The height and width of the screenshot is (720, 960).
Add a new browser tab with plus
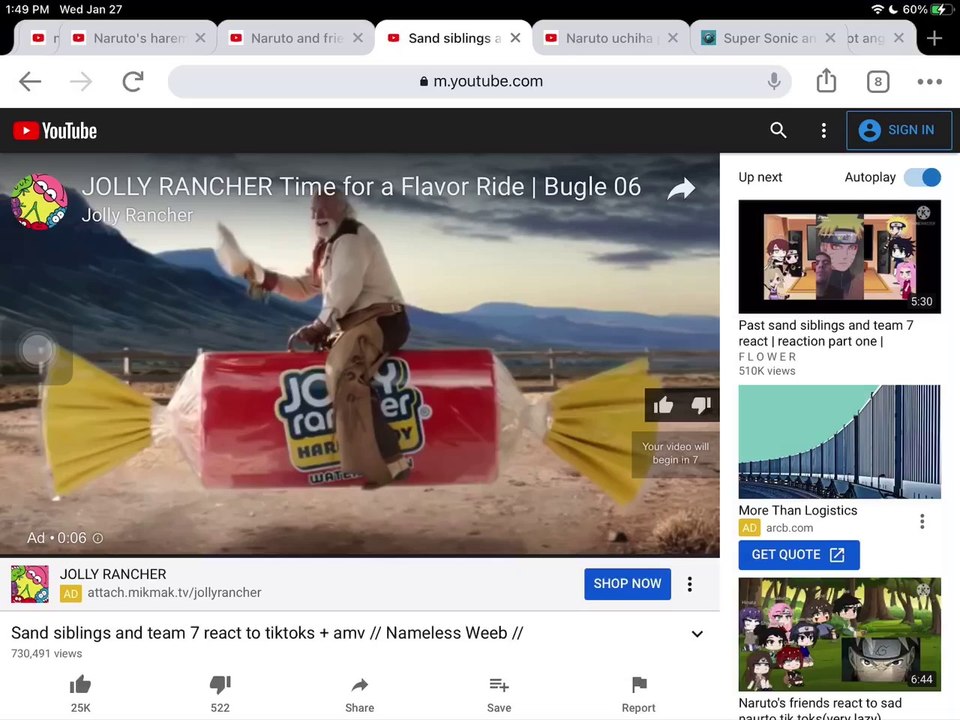click(934, 38)
